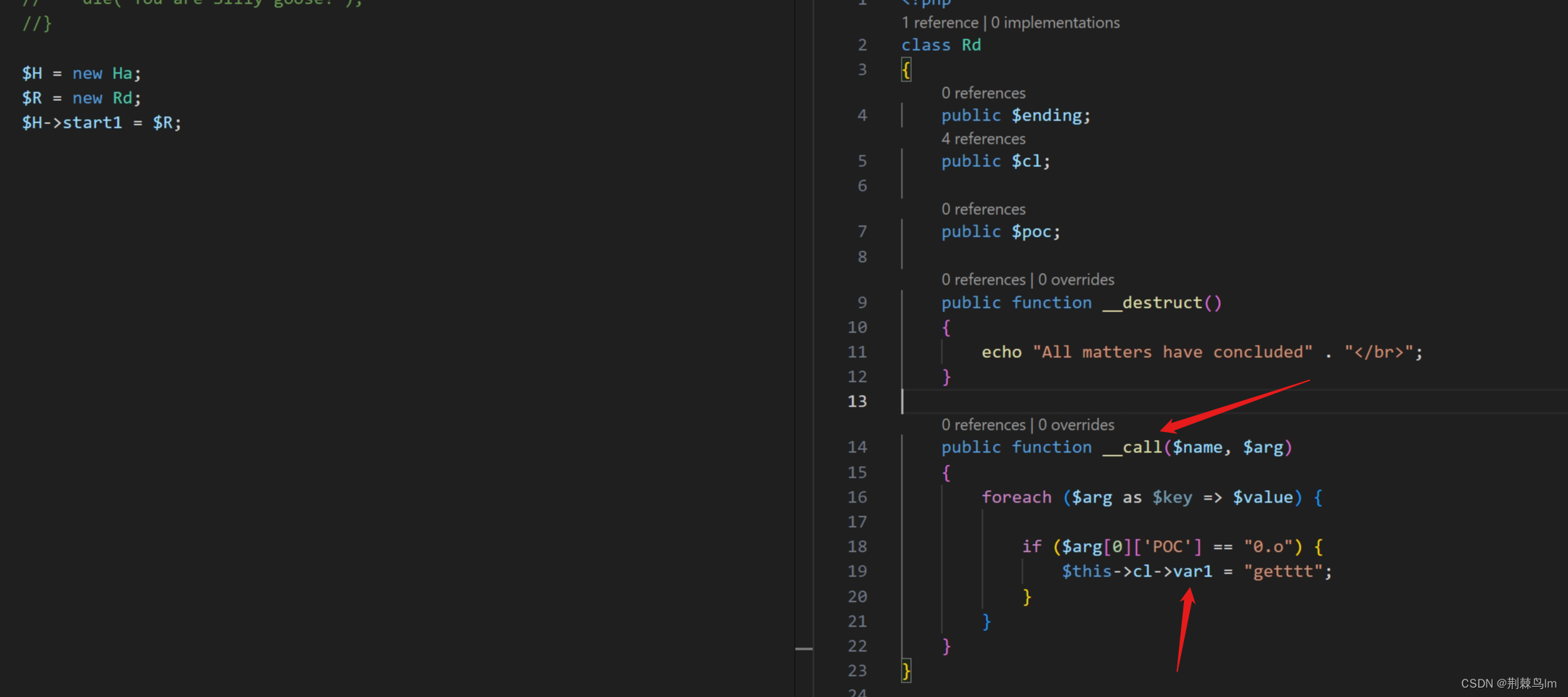Viewport: 1568px width, 697px height.
Task: Click 'Rd' in '$R = new Rd;' line
Action: (122, 98)
